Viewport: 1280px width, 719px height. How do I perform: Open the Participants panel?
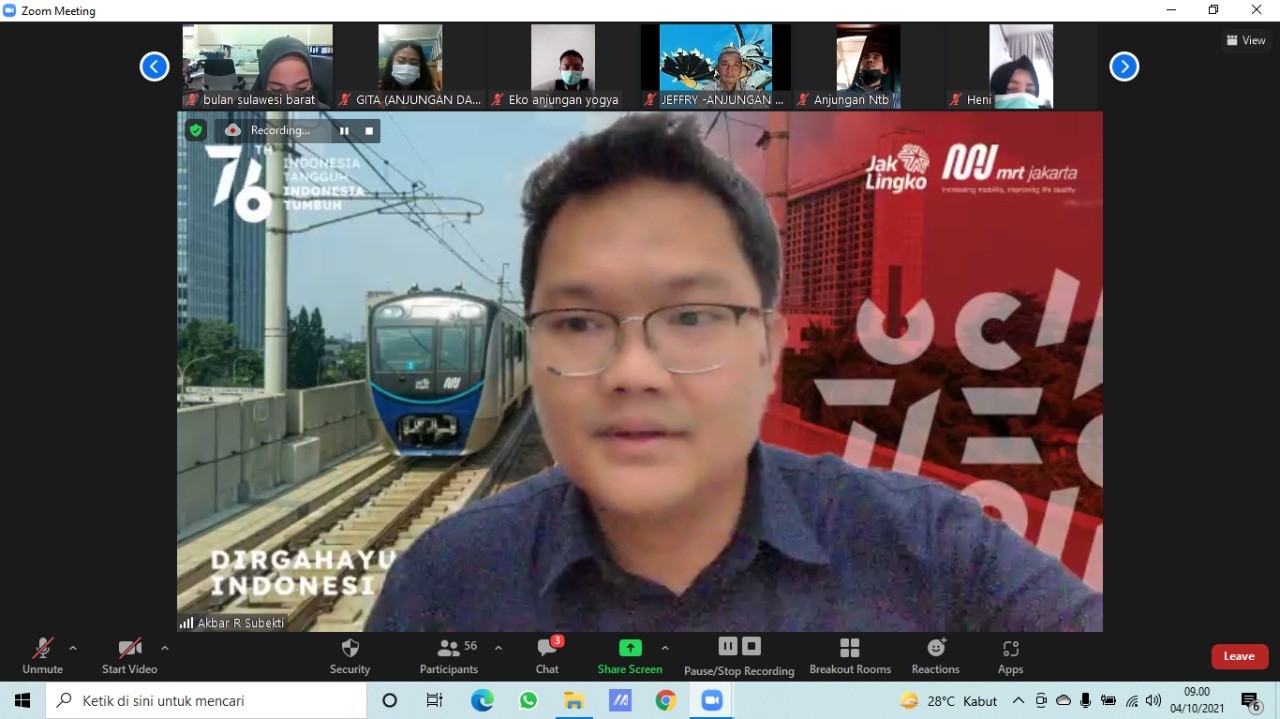click(449, 649)
